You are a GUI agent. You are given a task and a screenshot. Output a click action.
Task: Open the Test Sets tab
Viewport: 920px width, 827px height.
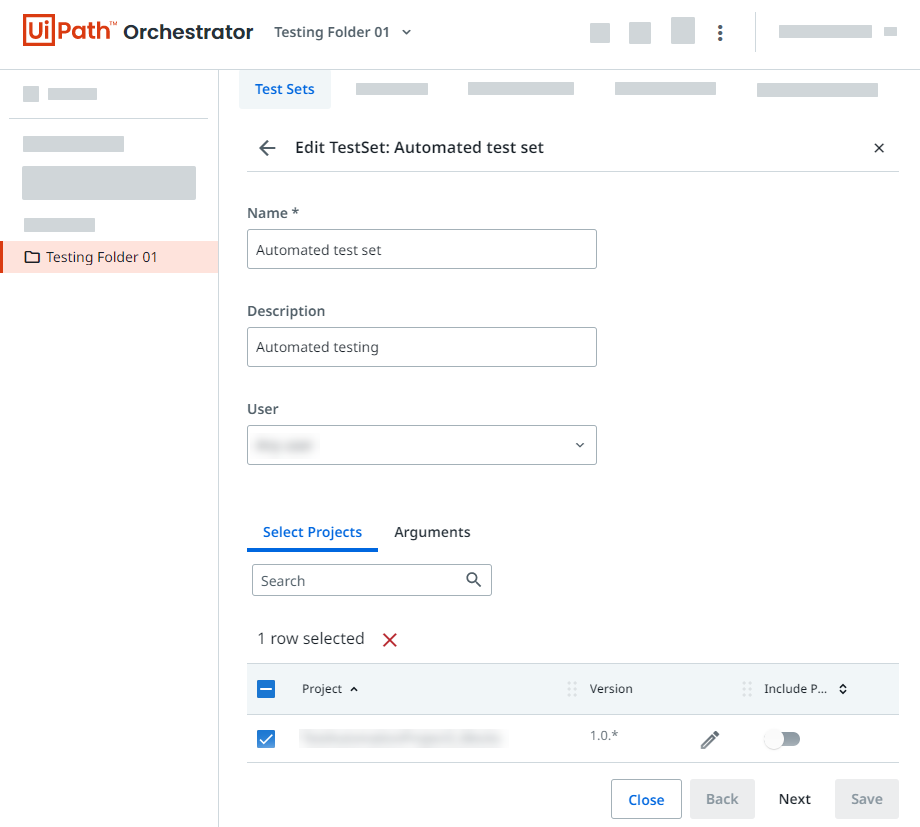tap(284, 88)
